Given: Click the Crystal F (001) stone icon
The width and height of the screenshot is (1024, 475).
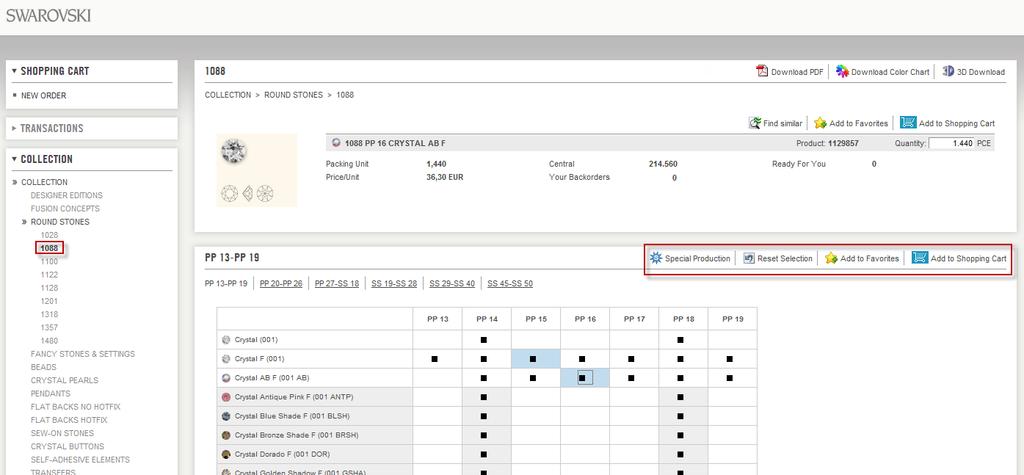Looking at the screenshot, I should tap(226, 359).
